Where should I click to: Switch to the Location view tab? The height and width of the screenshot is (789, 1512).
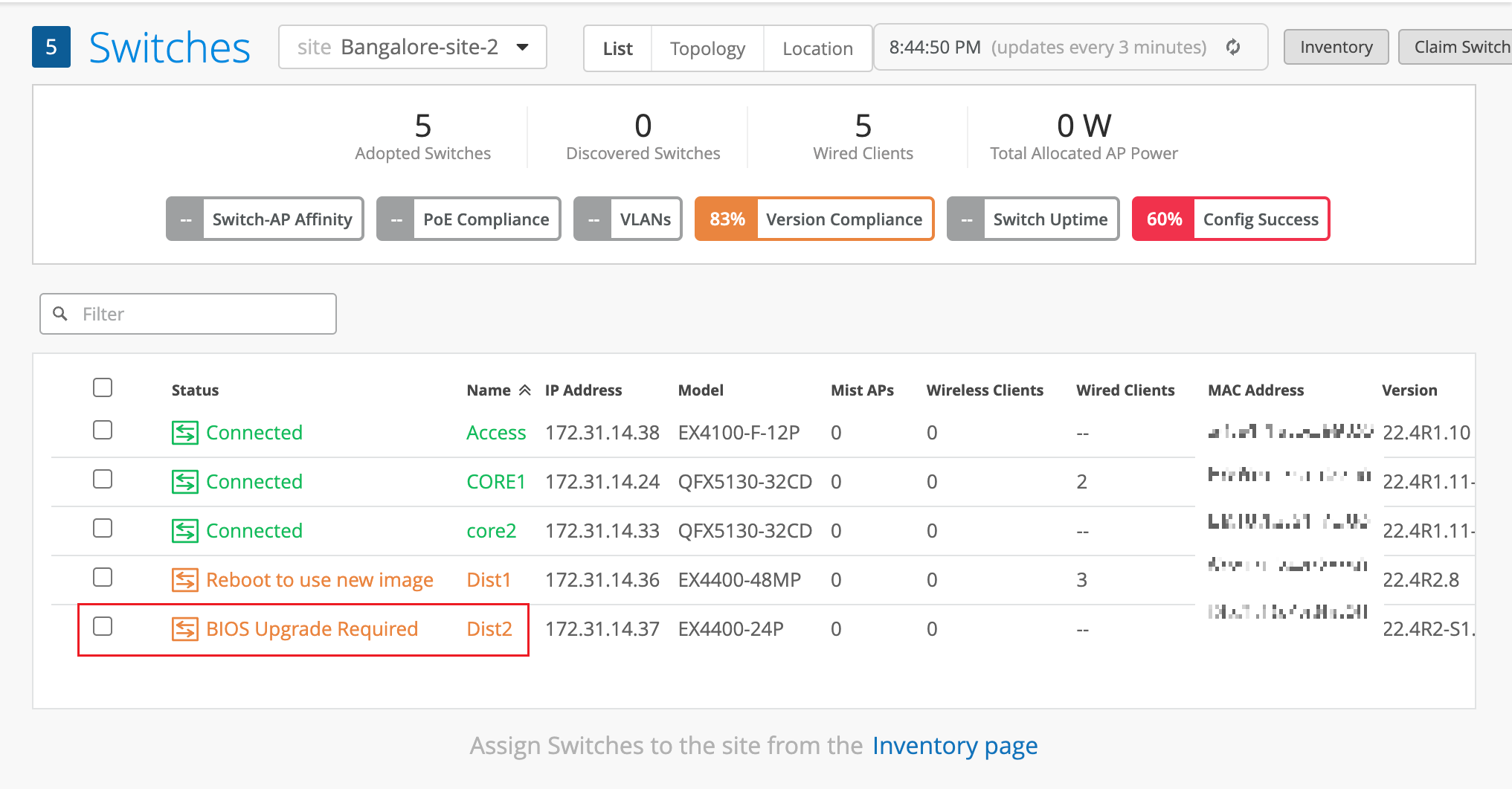(817, 49)
